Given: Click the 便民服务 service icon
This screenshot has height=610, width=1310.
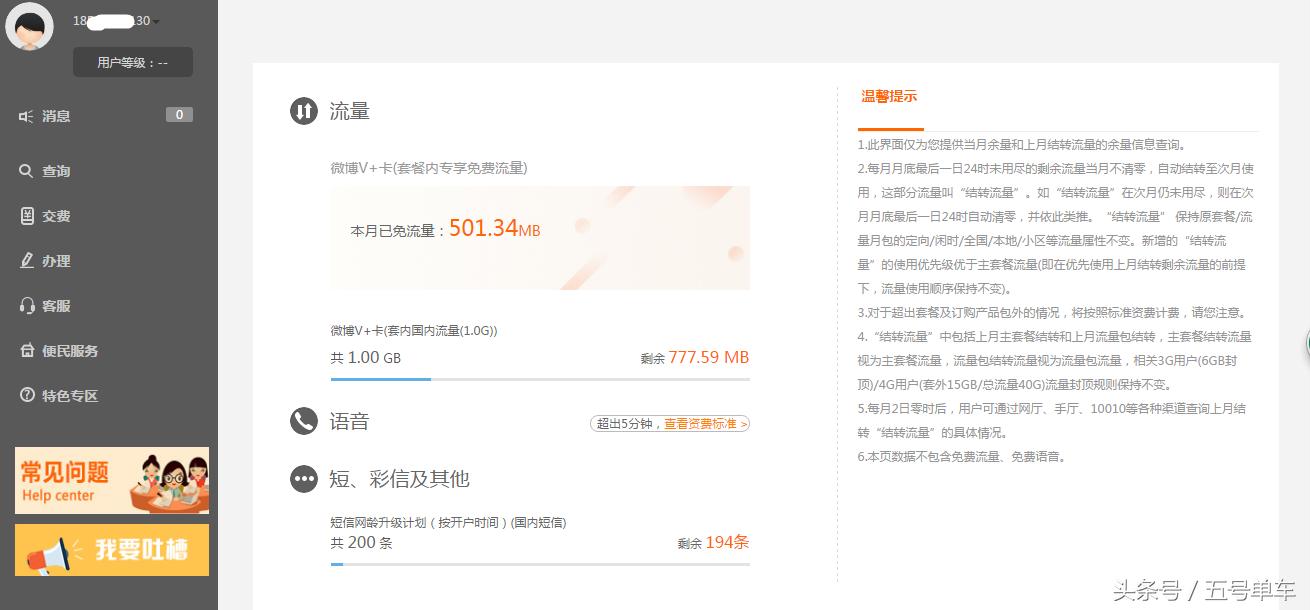Looking at the screenshot, I should [26, 351].
